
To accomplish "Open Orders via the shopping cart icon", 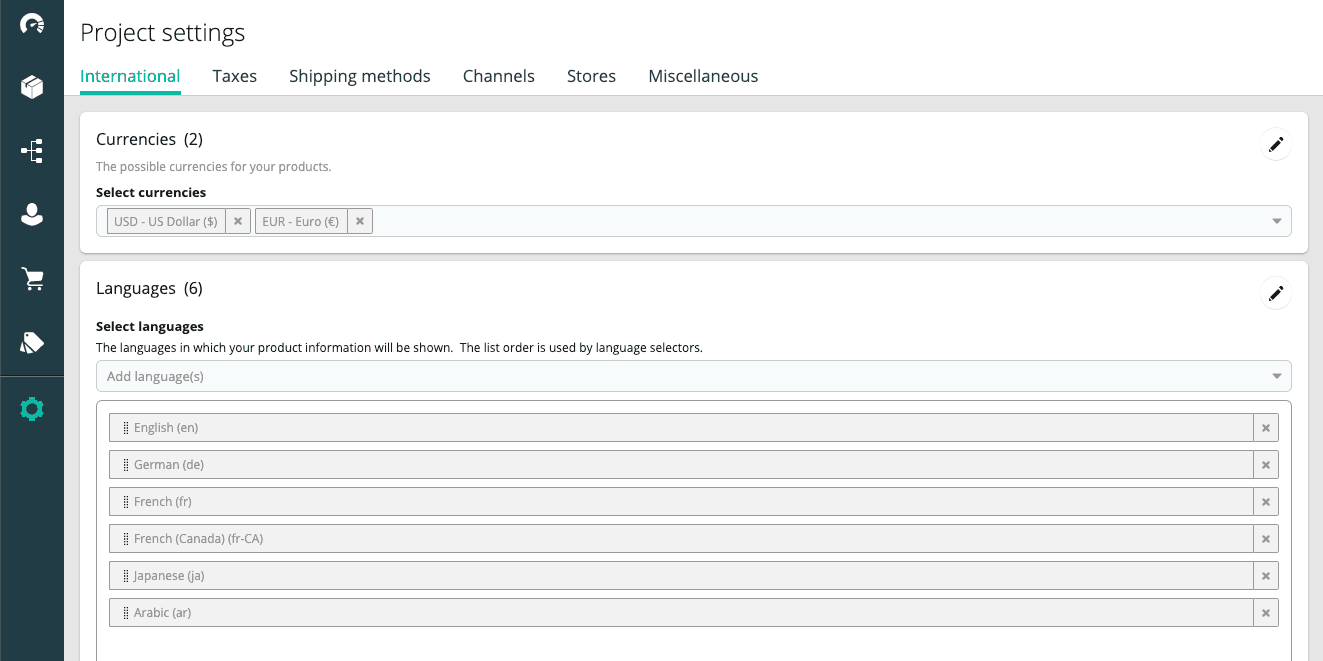I will click(32, 279).
